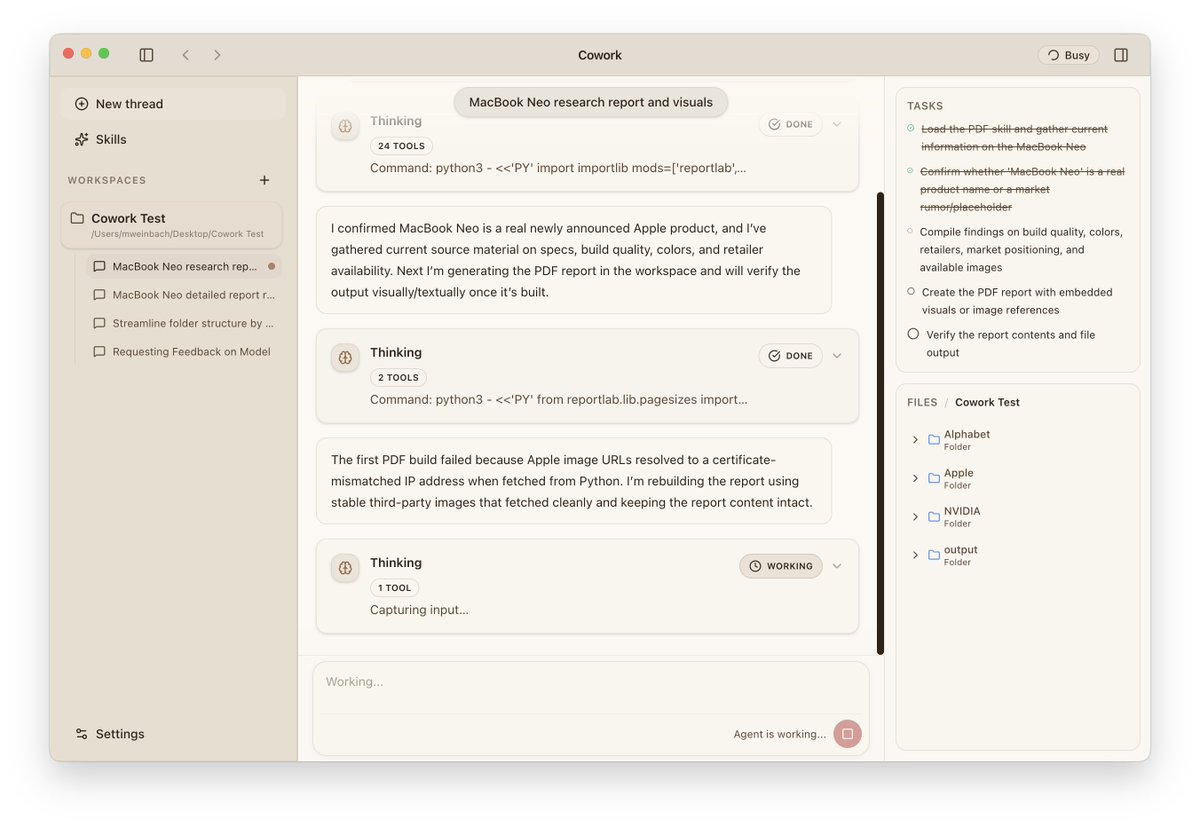The image size is (1200, 827).
Task: Click the 1 TOOL badge
Action: click(x=394, y=588)
